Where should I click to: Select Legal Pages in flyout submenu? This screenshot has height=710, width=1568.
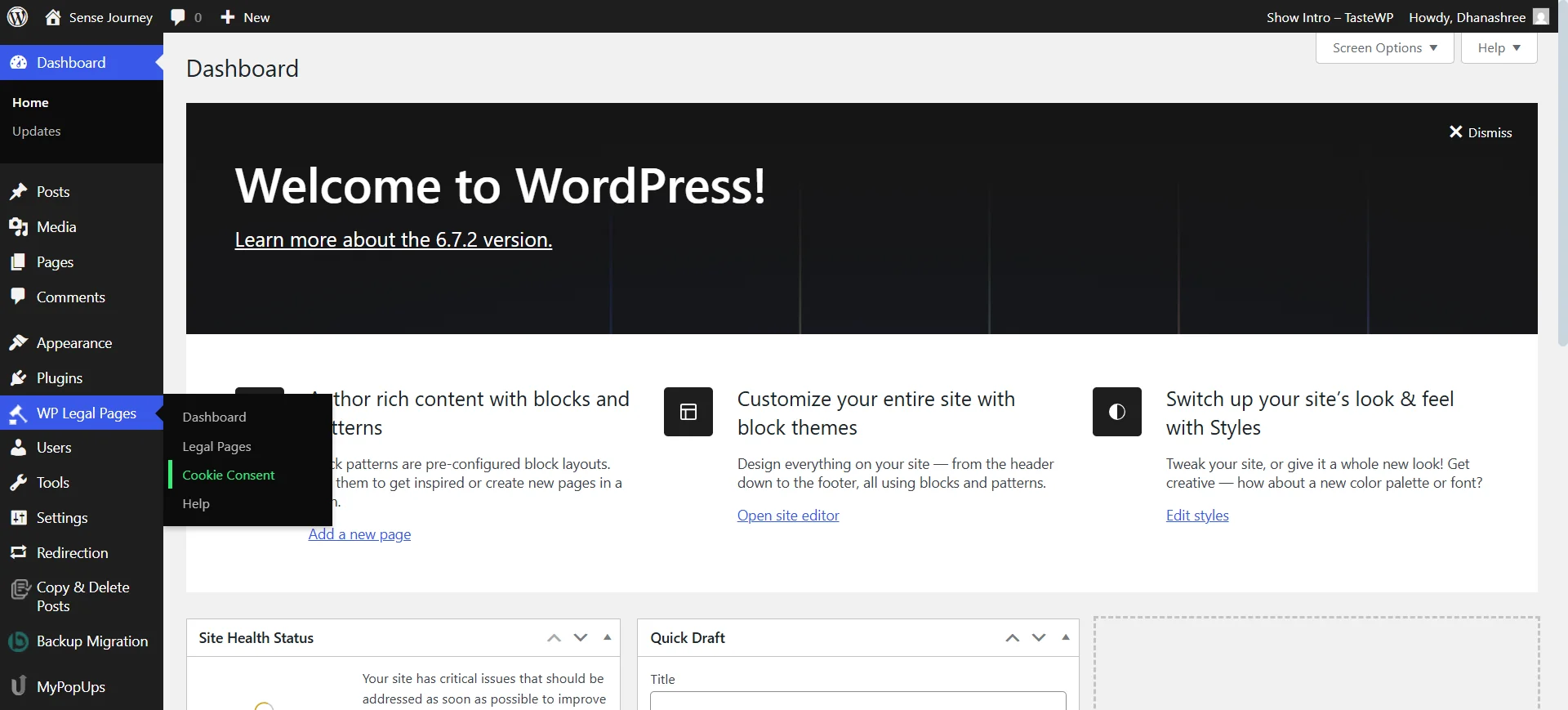216,446
